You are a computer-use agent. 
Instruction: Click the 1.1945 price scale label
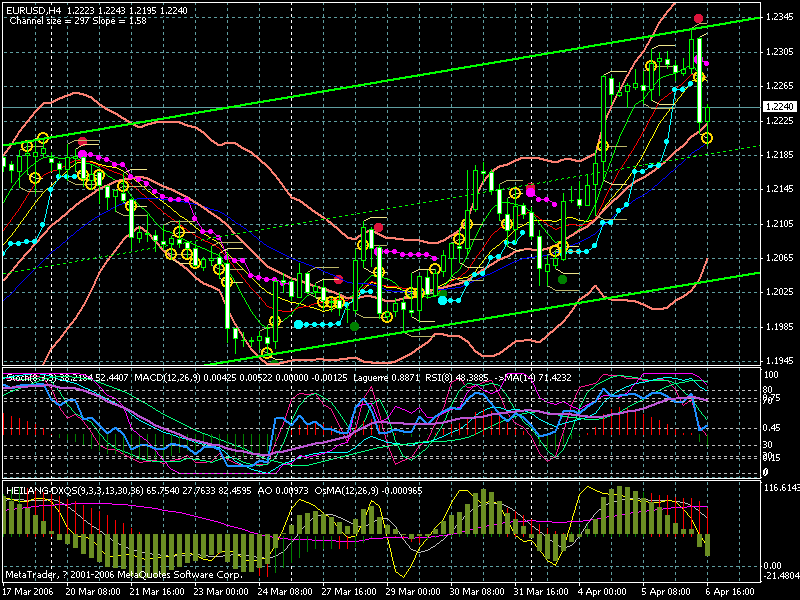point(779,361)
